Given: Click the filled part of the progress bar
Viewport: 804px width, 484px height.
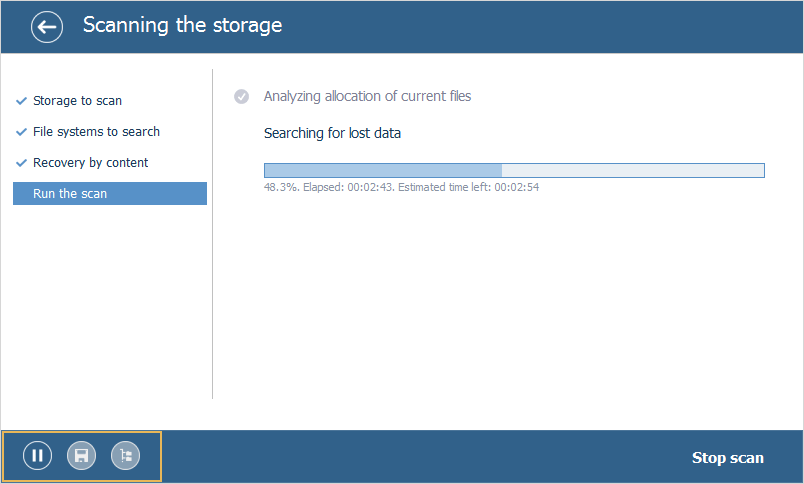Looking at the screenshot, I should tap(382, 170).
